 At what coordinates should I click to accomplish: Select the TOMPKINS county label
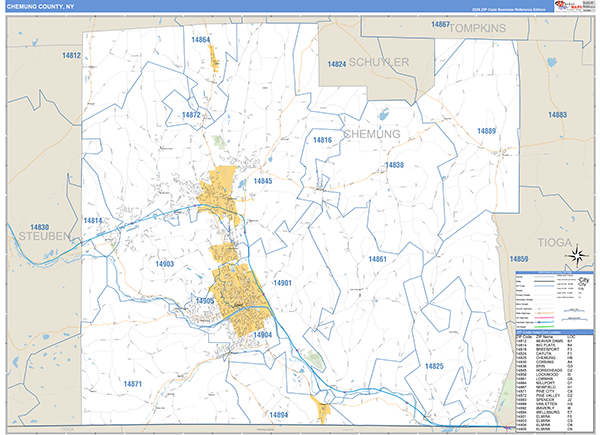tap(486, 30)
